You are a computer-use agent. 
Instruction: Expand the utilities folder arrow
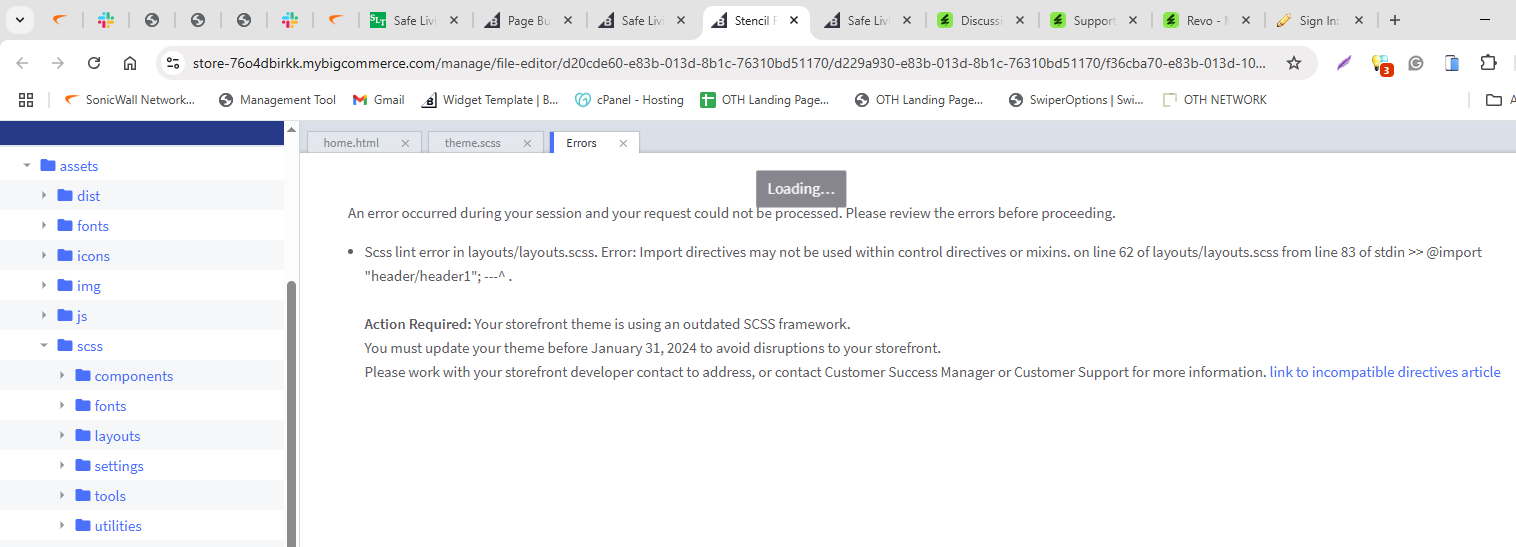tap(62, 526)
